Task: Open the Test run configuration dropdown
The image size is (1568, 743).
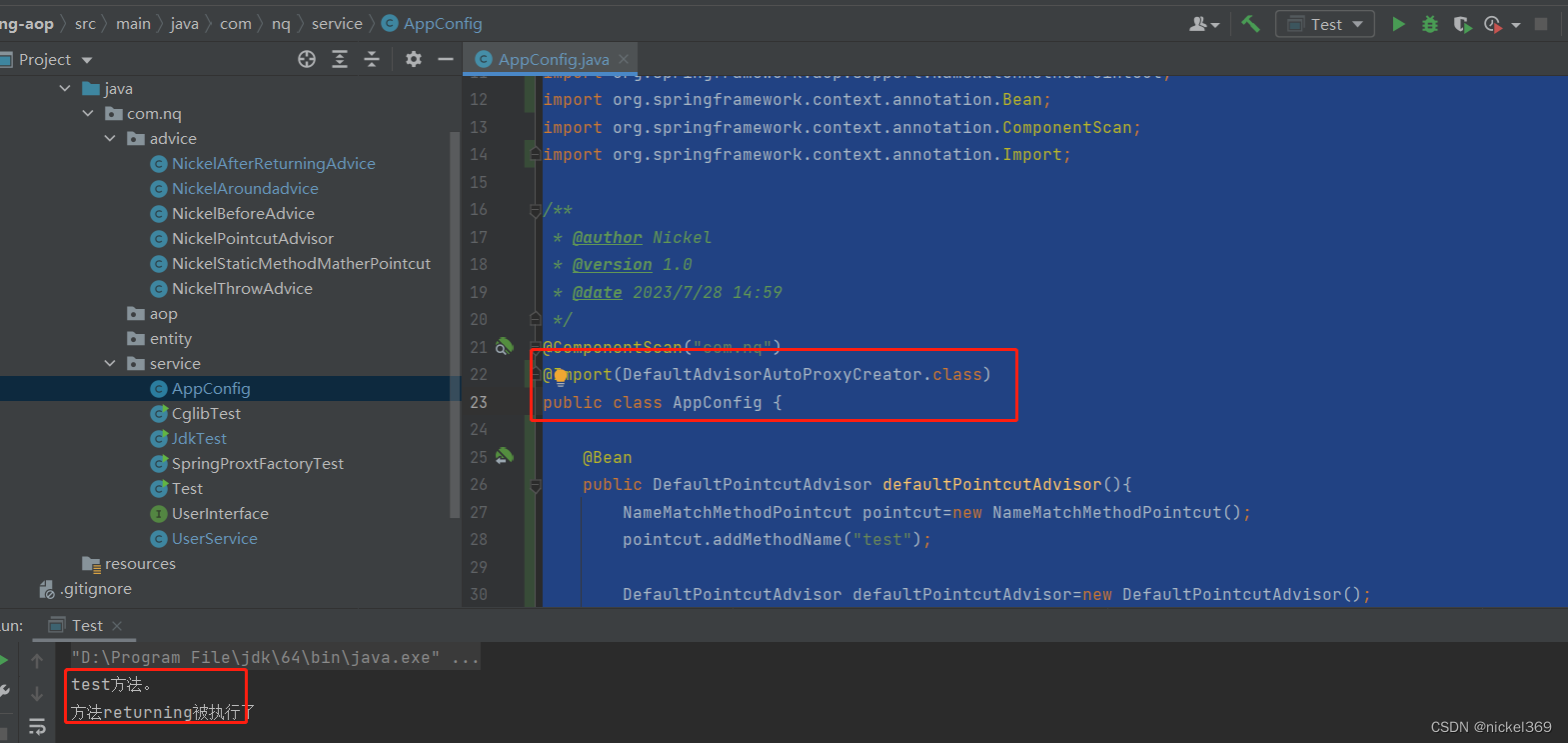Action: pyautogui.click(x=1325, y=24)
